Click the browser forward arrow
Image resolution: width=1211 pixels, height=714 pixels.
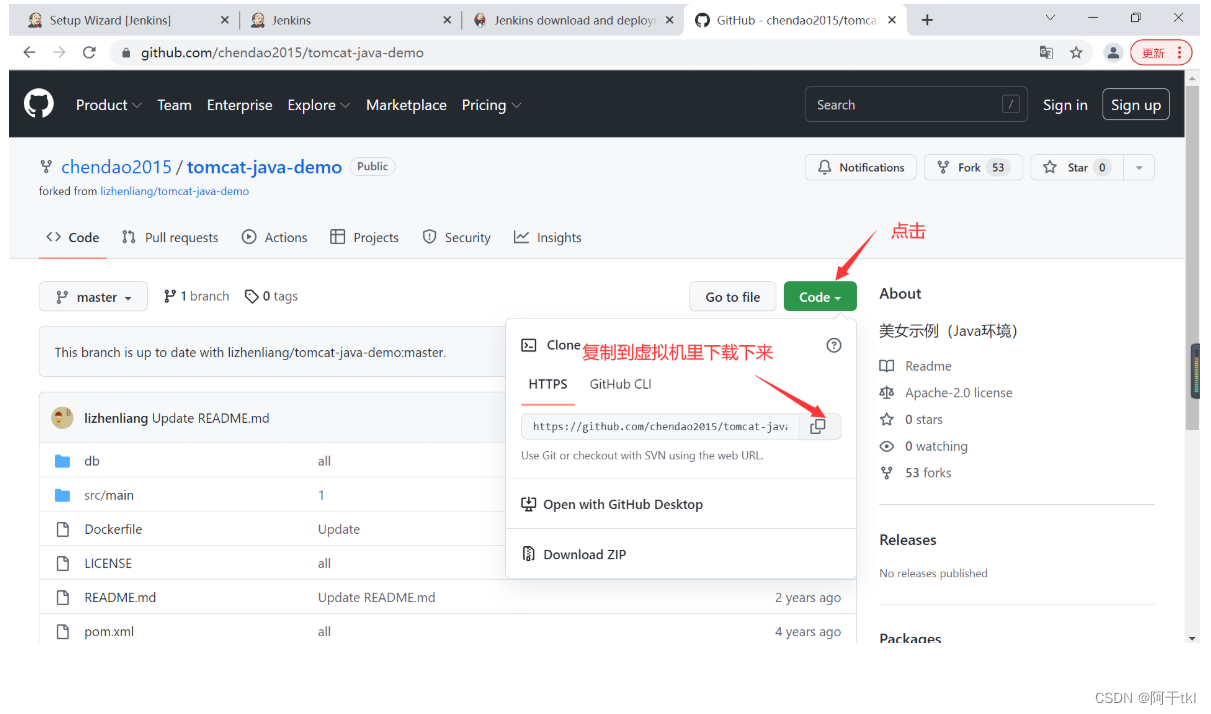pyautogui.click(x=60, y=52)
